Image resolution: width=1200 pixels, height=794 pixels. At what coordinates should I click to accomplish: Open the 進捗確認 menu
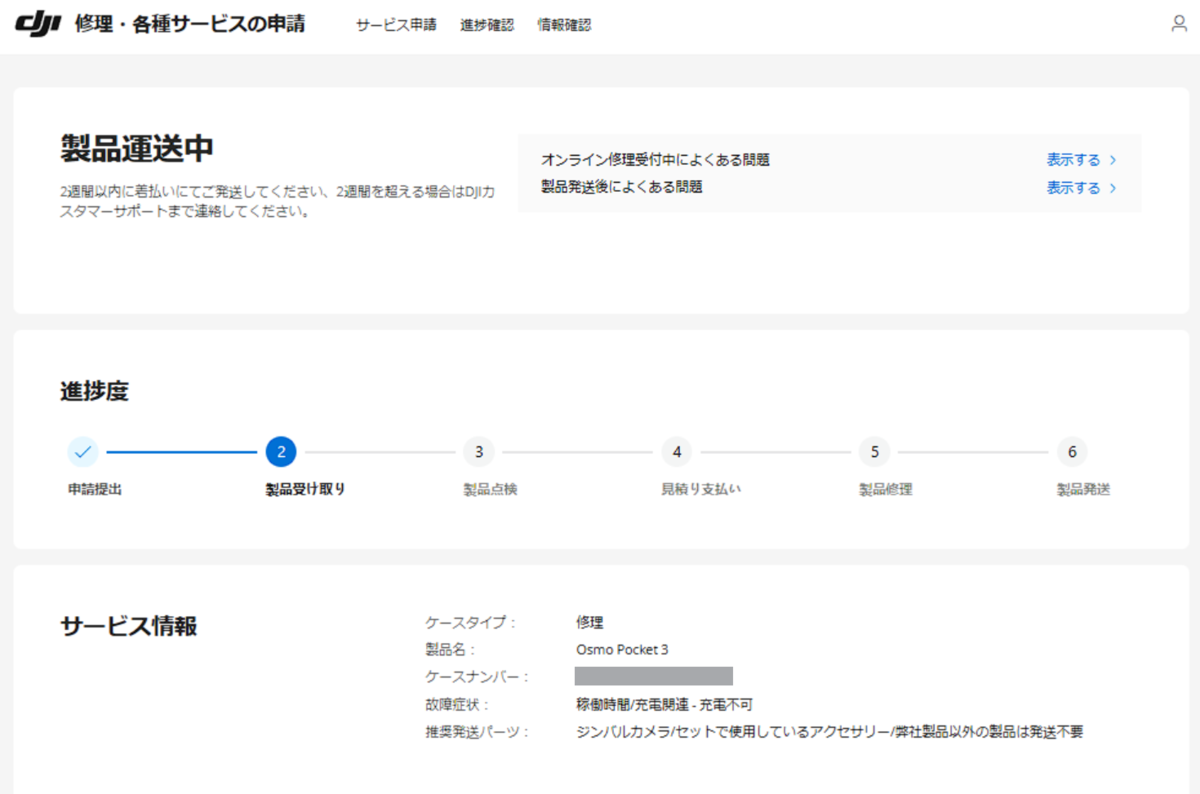click(x=487, y=25)
